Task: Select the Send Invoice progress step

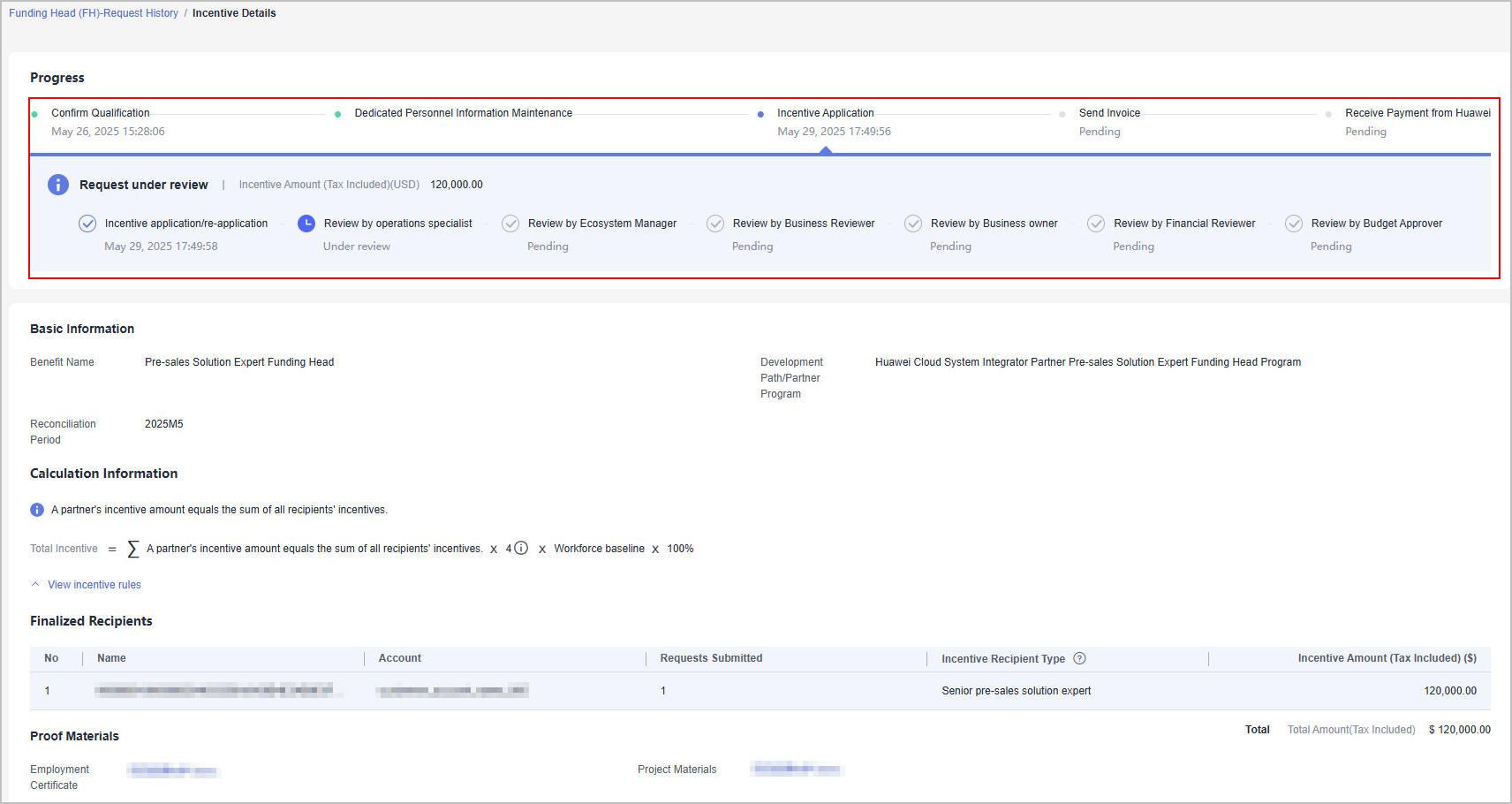Action: coord(1109,113)
